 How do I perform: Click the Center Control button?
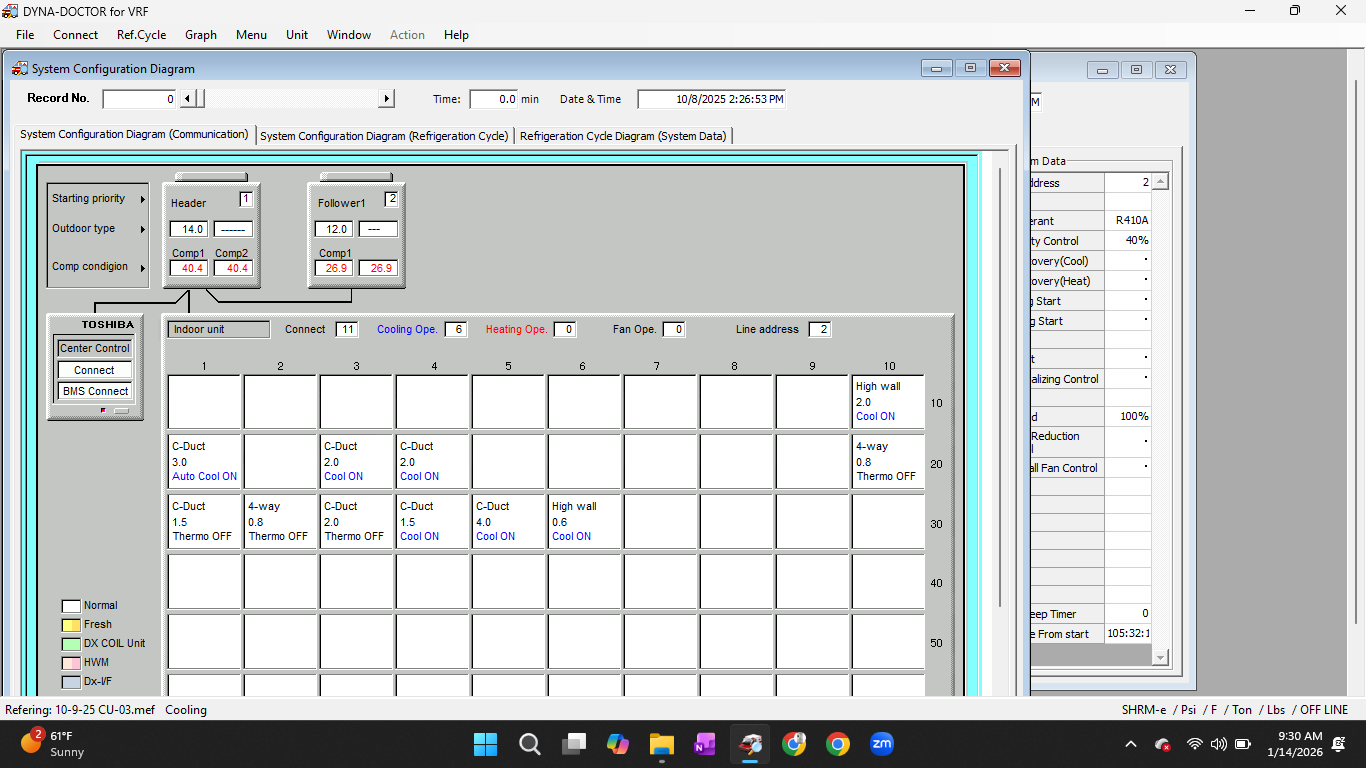(95, 348)
